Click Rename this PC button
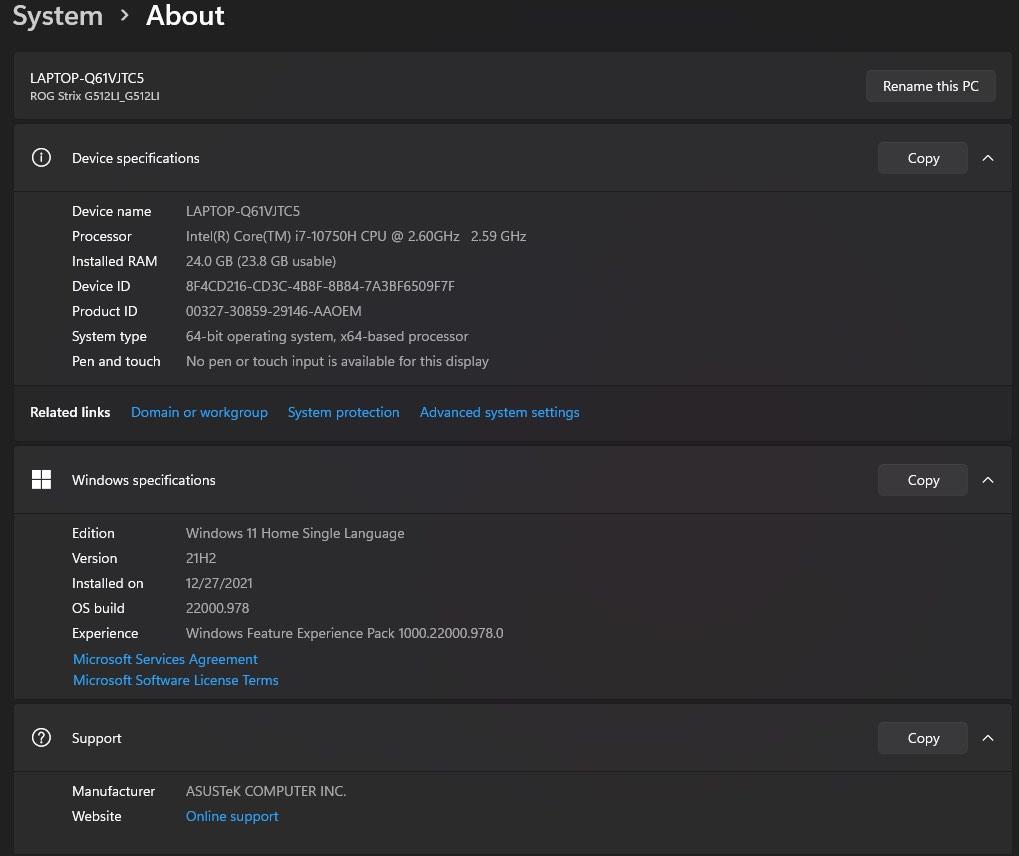Screen dimensions: 1019x856 [930, 86]
